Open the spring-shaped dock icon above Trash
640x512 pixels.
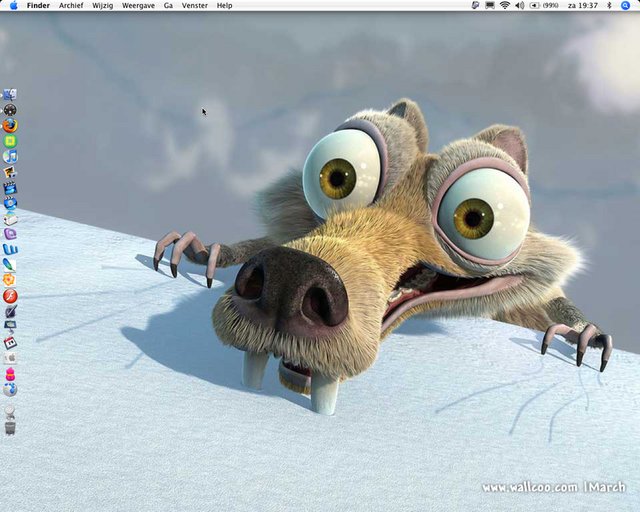[10, 412]
